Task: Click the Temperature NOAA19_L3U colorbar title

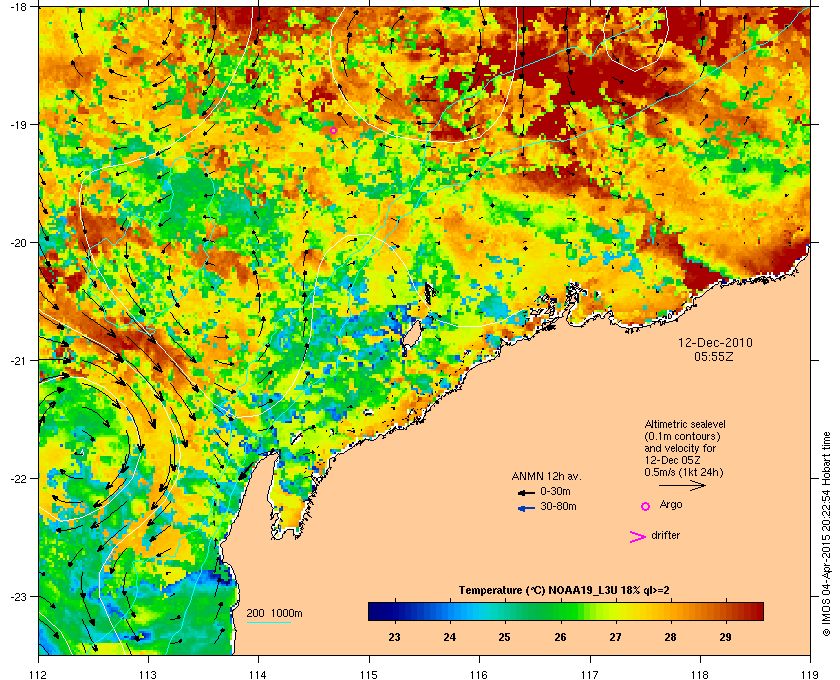Action: point(564,590)
